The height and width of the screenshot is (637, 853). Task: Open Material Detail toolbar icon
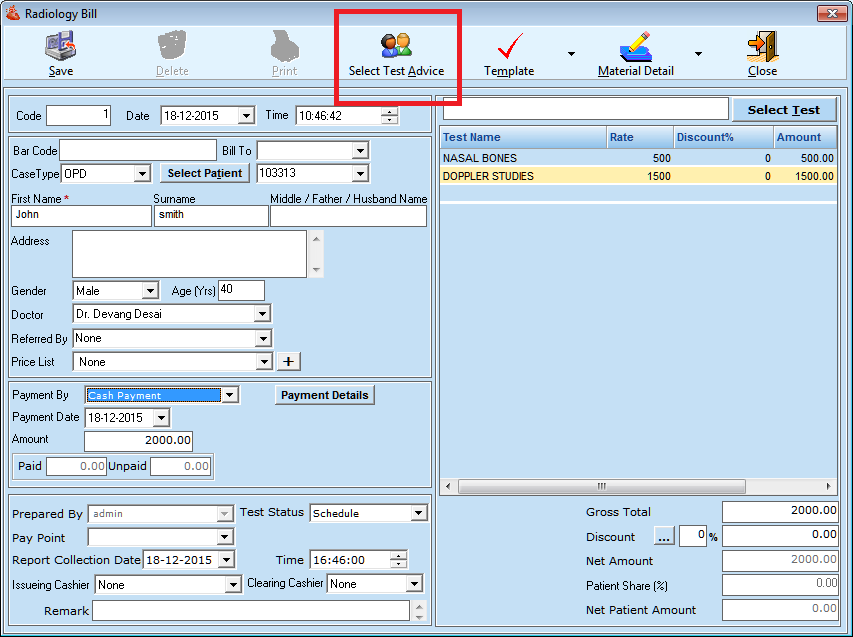pyautogui.click(x=635, y=47)
